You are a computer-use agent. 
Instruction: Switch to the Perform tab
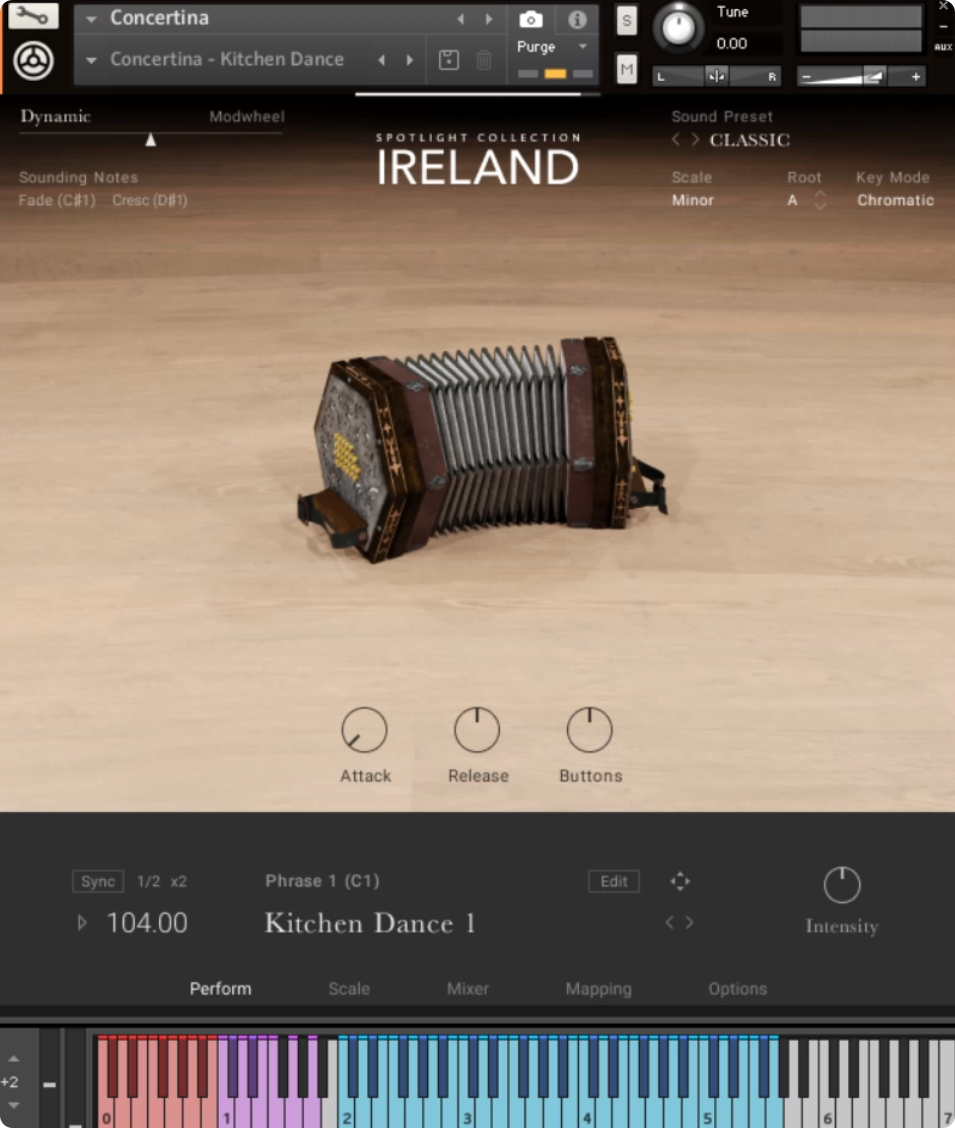click(x=221, y=988)
